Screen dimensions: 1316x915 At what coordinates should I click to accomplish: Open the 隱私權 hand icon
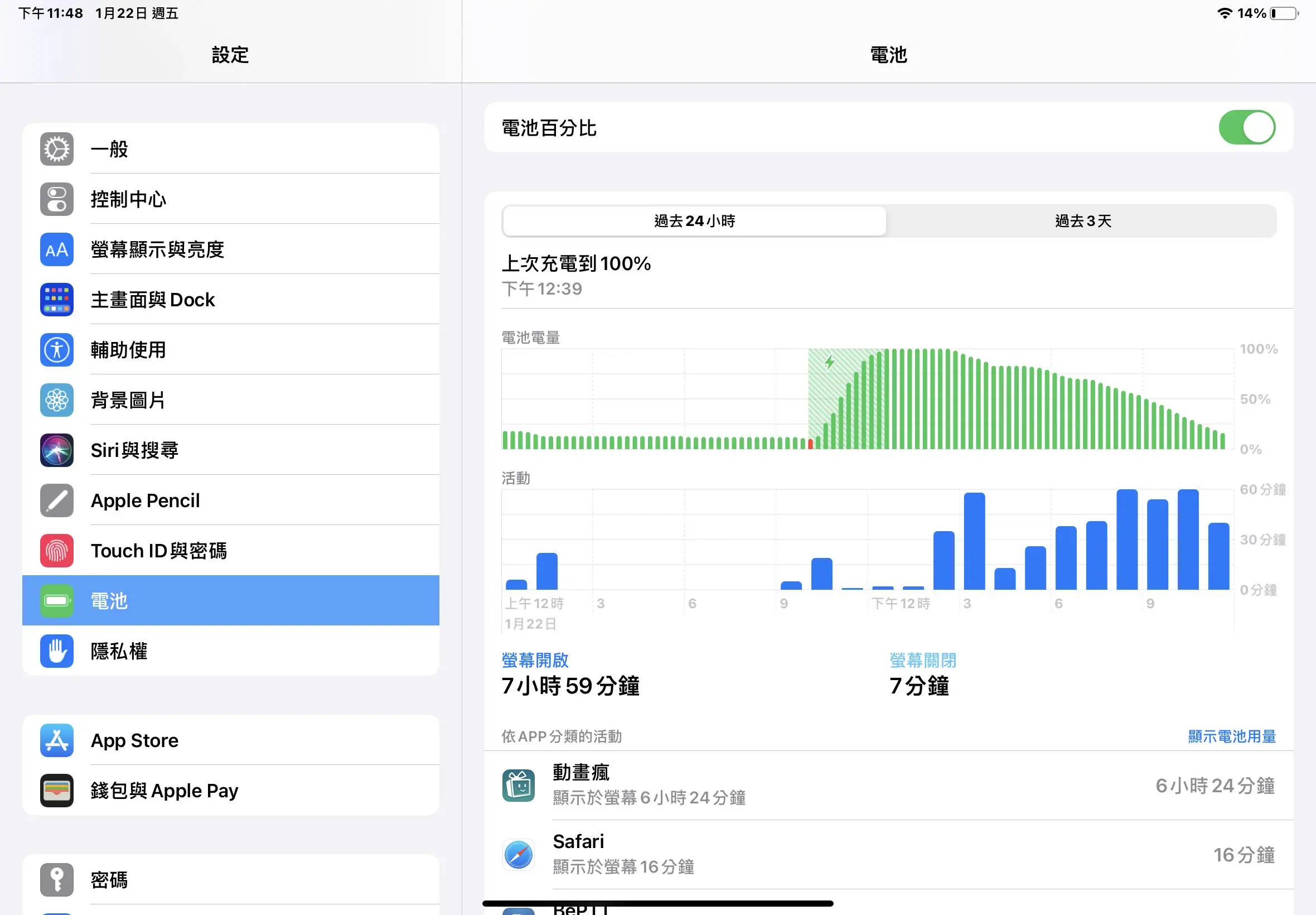pos(57,651)
